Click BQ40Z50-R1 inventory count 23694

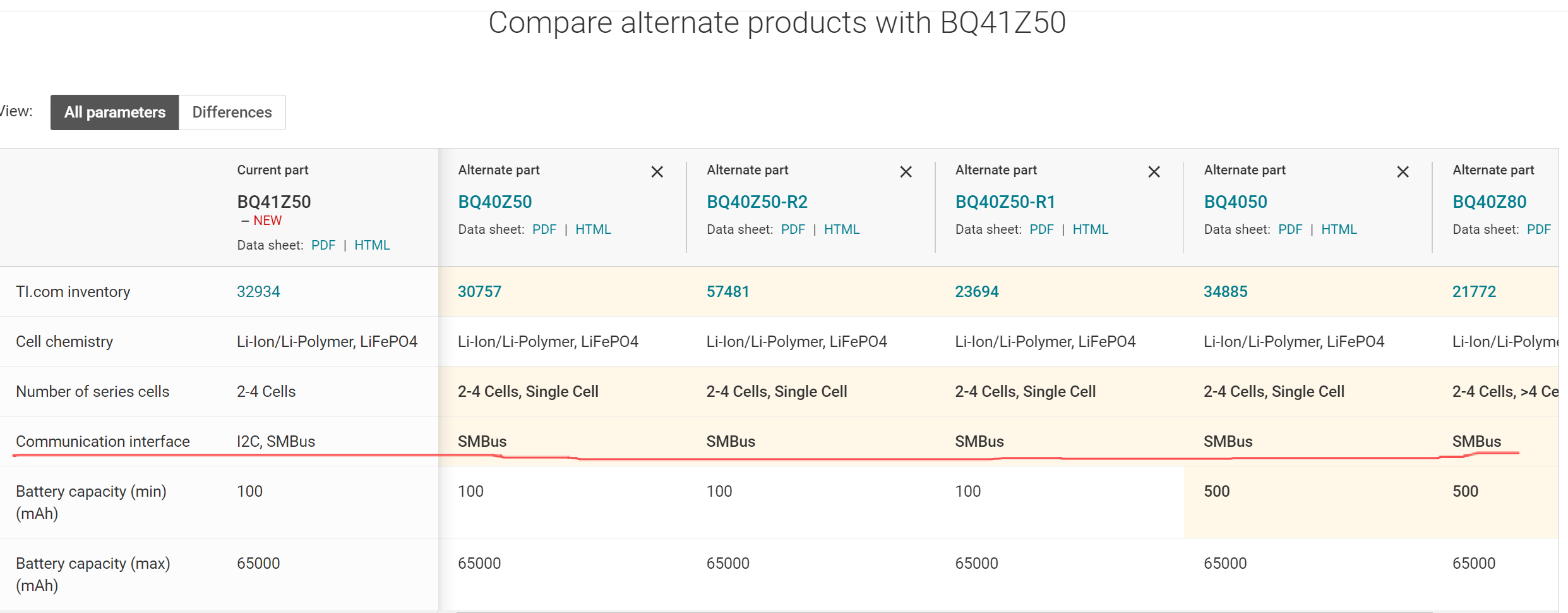pyautogui.click(x=976, y=291)
